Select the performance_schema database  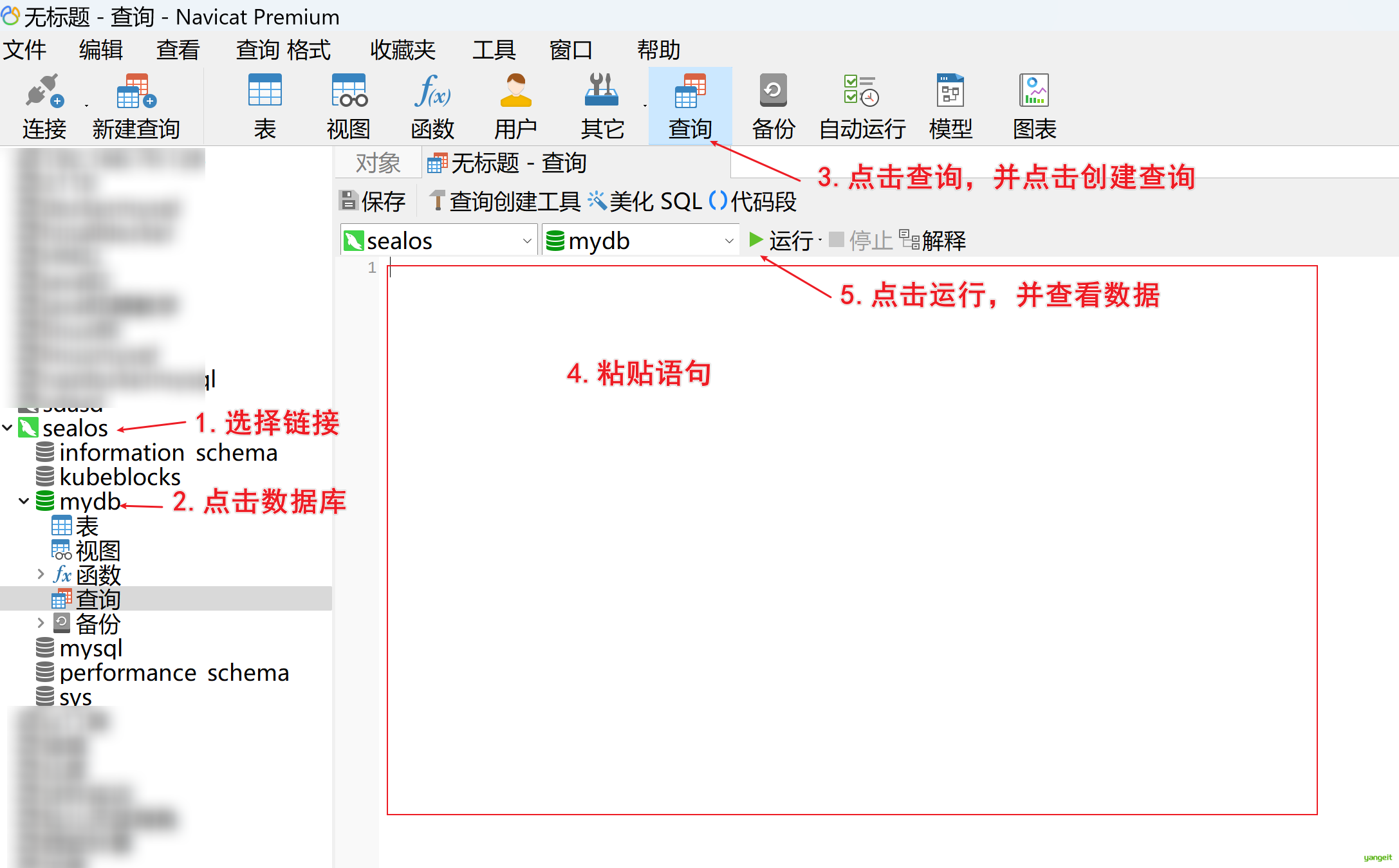coord(174,672)
